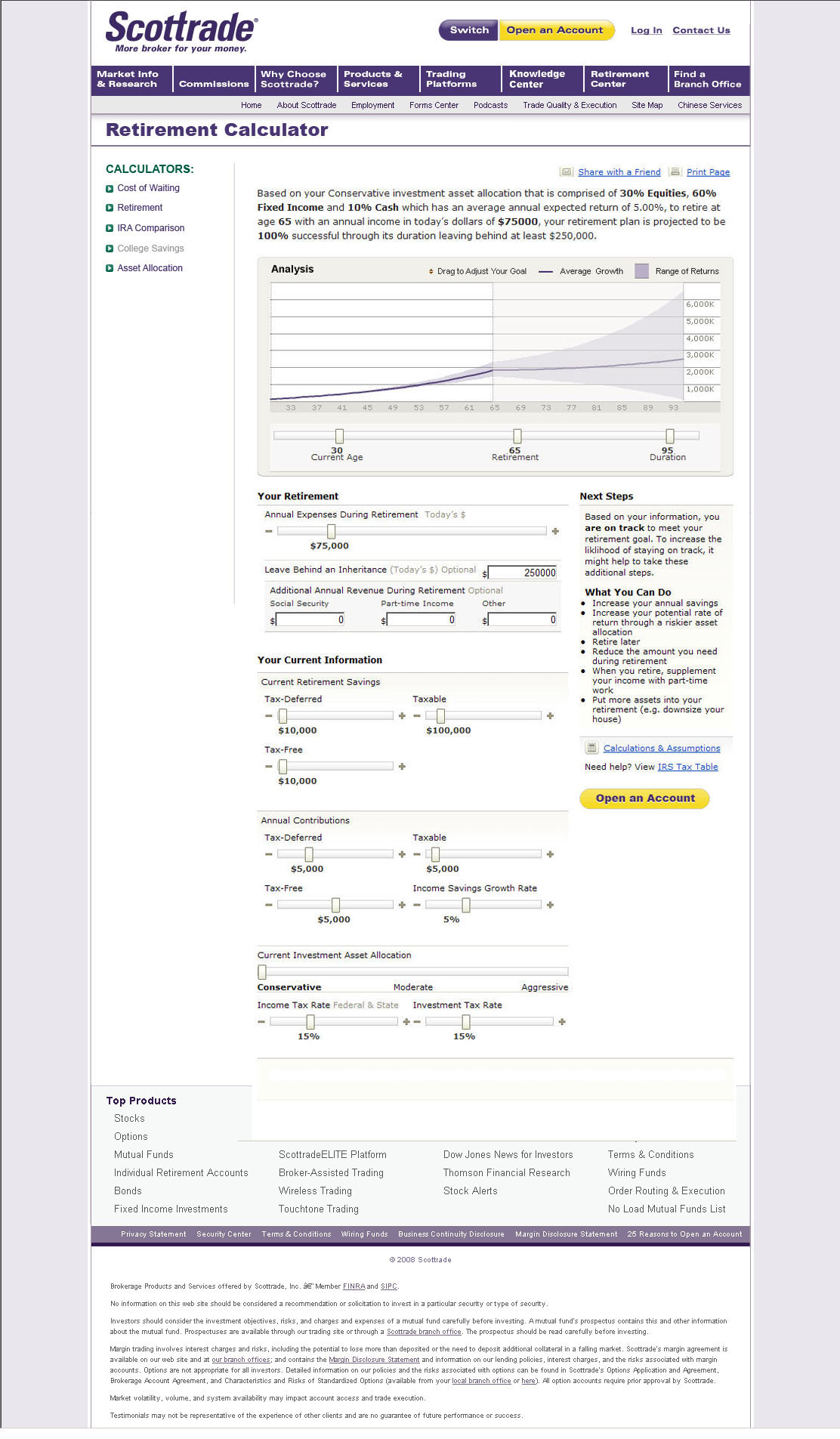Click the Log In link
Image resolution: width=840 pixels, height=1439 pixels.
tap(647, 30)
